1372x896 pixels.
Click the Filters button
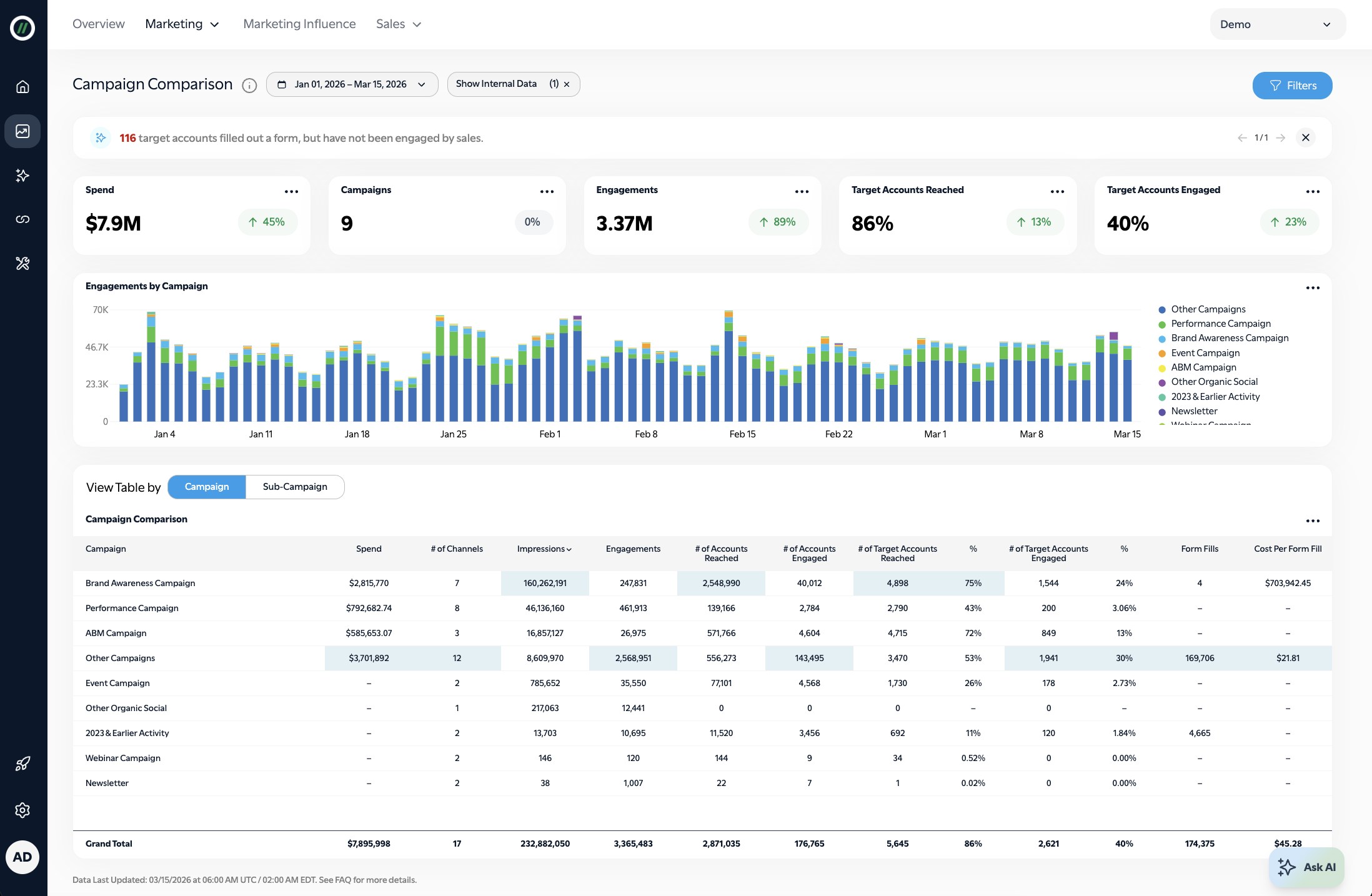1292,86
